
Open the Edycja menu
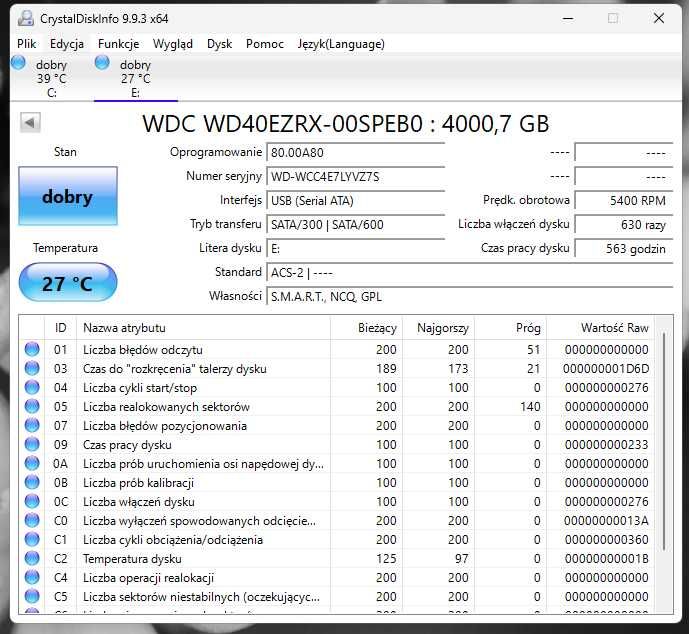pos(67,44)
